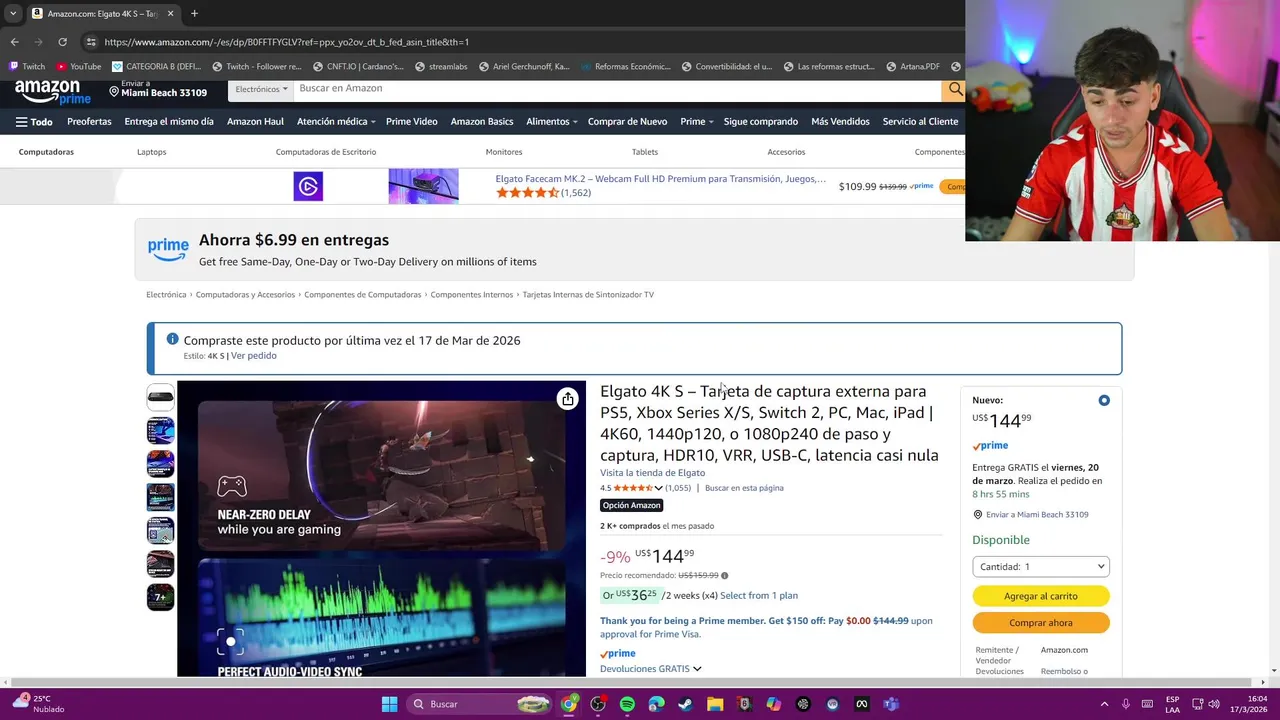Open the 7+ more images thumbnail

(x=160, y=597)
